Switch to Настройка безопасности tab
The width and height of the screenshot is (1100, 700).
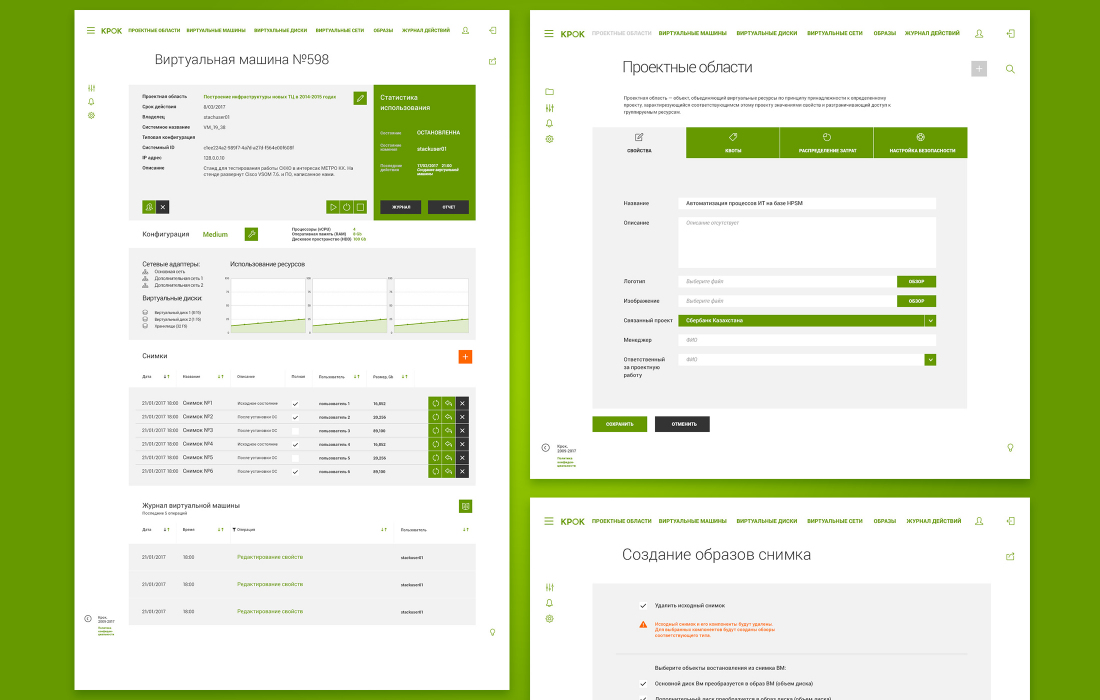click(x=920, y=142)
